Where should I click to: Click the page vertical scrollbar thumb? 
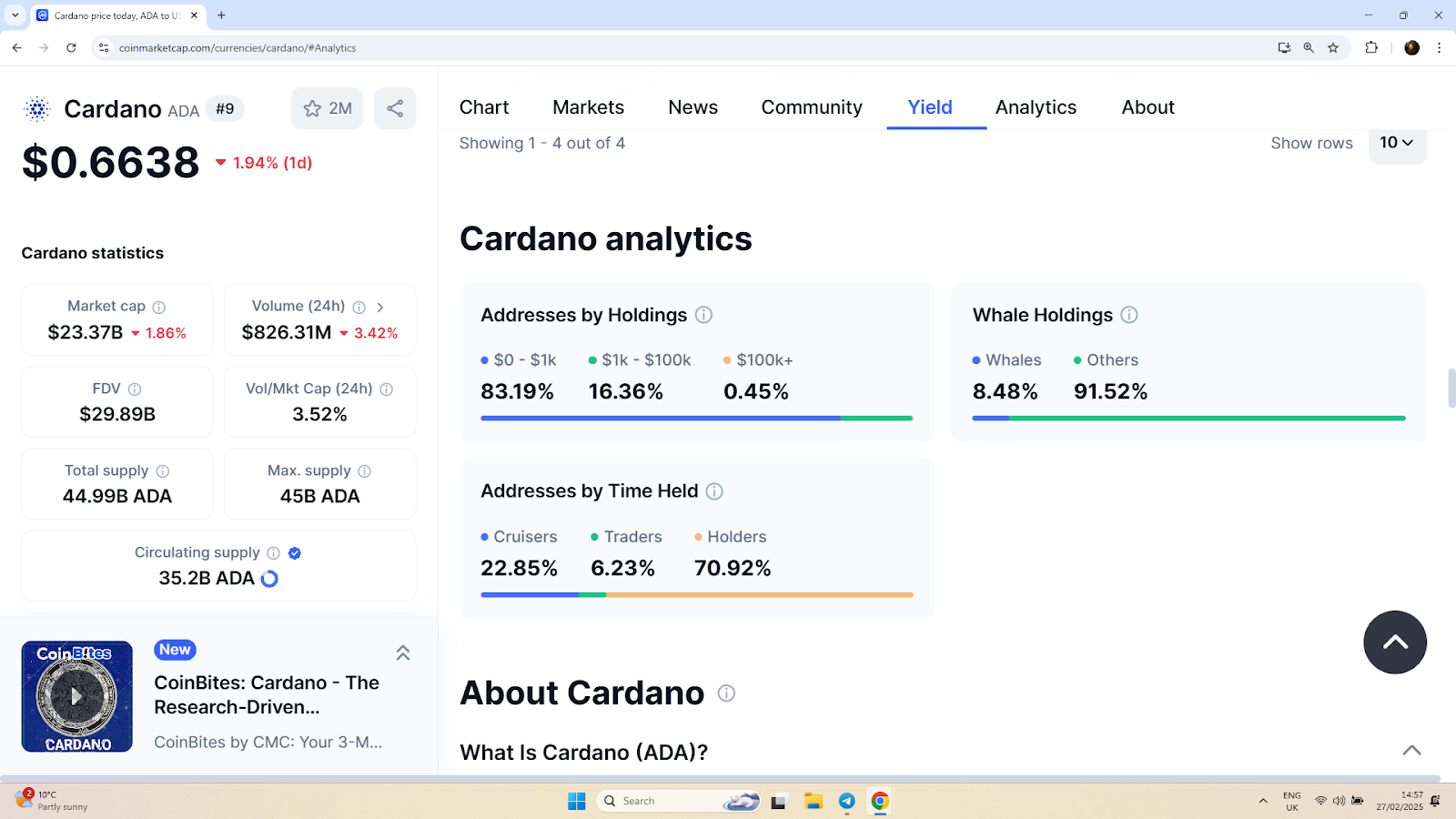tap(1451, 389)
